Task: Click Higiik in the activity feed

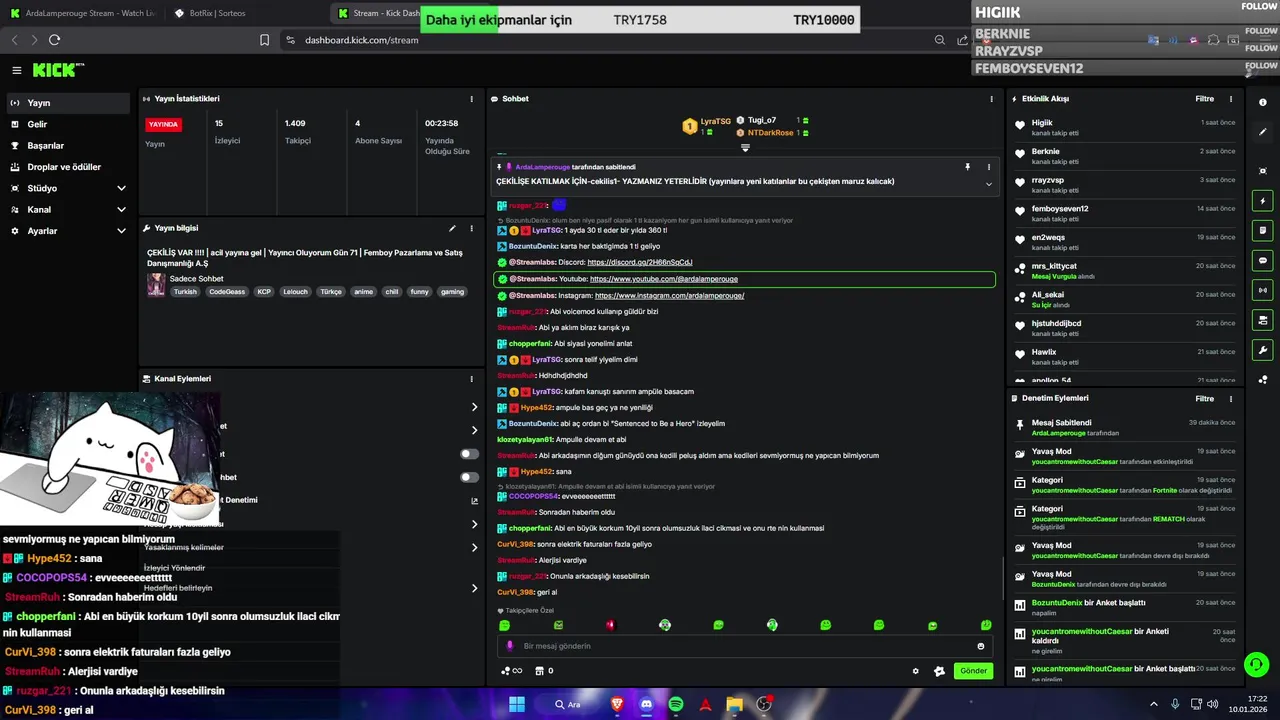Action: click(x=1042, y=123)
